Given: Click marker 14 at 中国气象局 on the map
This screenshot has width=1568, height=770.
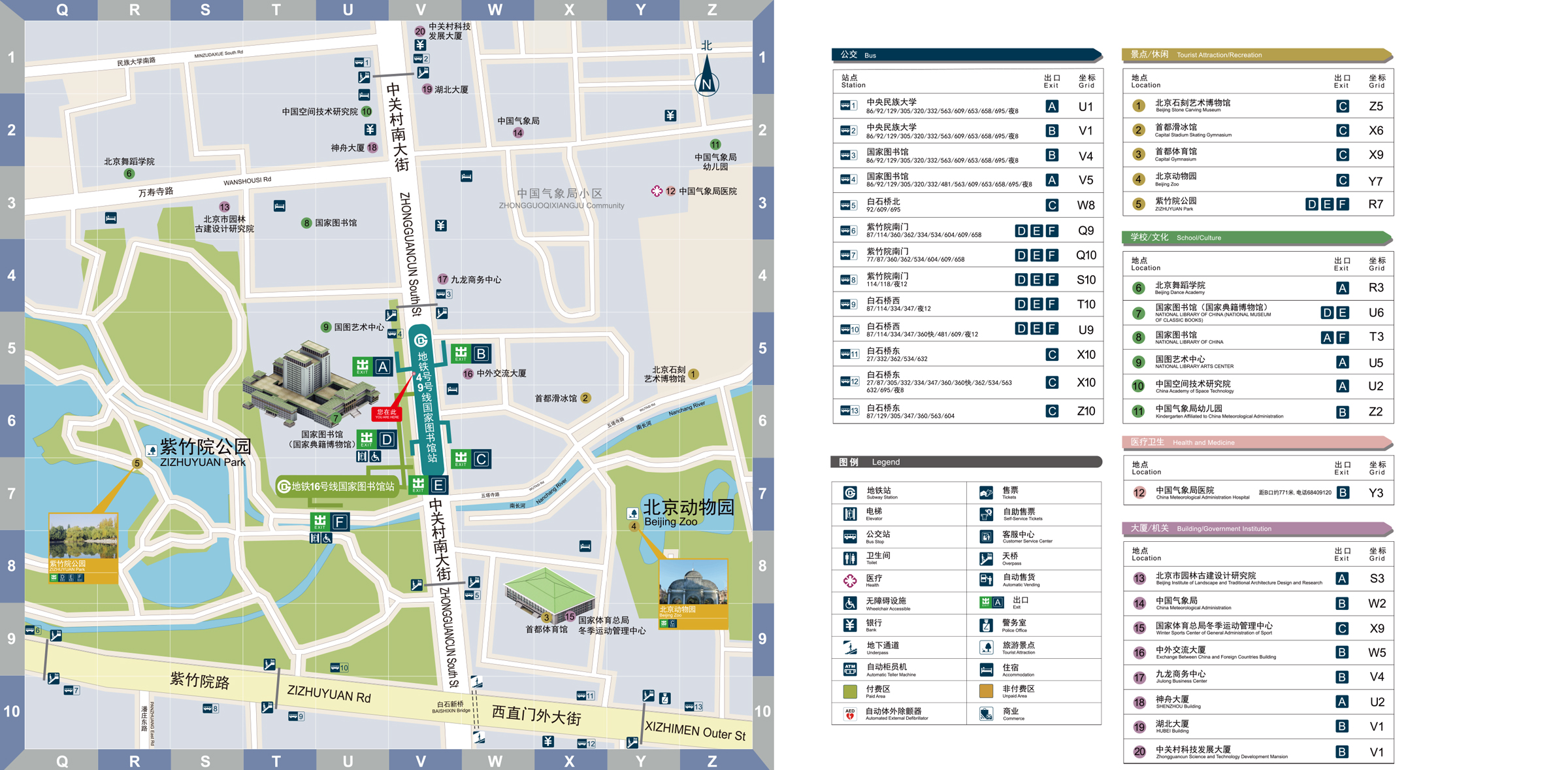Looking at the screenshot, I should [518, 133].
